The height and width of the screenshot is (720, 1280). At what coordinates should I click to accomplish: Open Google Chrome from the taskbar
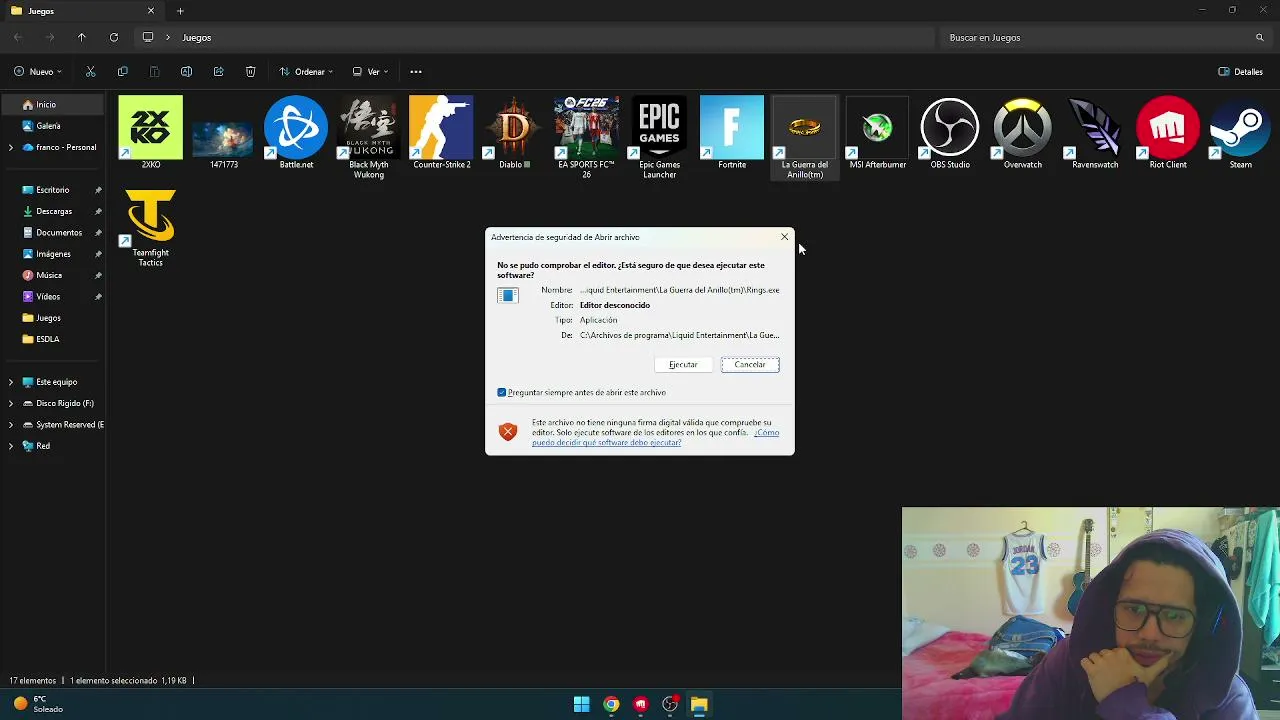click(611, 704)
